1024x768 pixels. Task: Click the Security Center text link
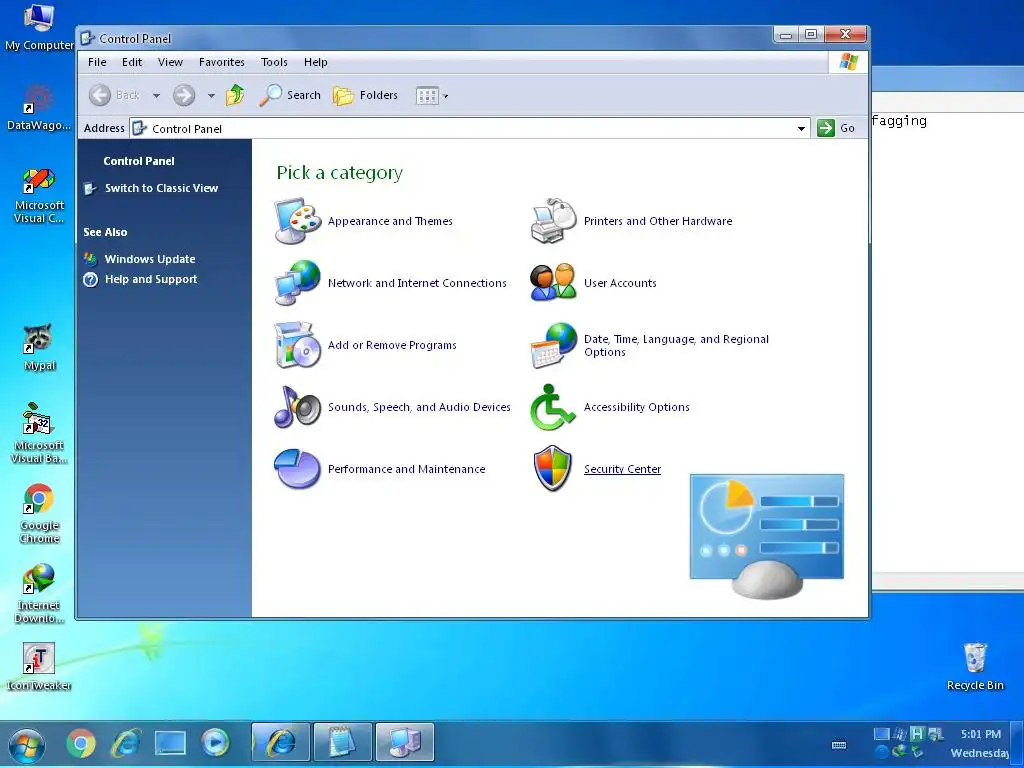click(x=622, y=469)
